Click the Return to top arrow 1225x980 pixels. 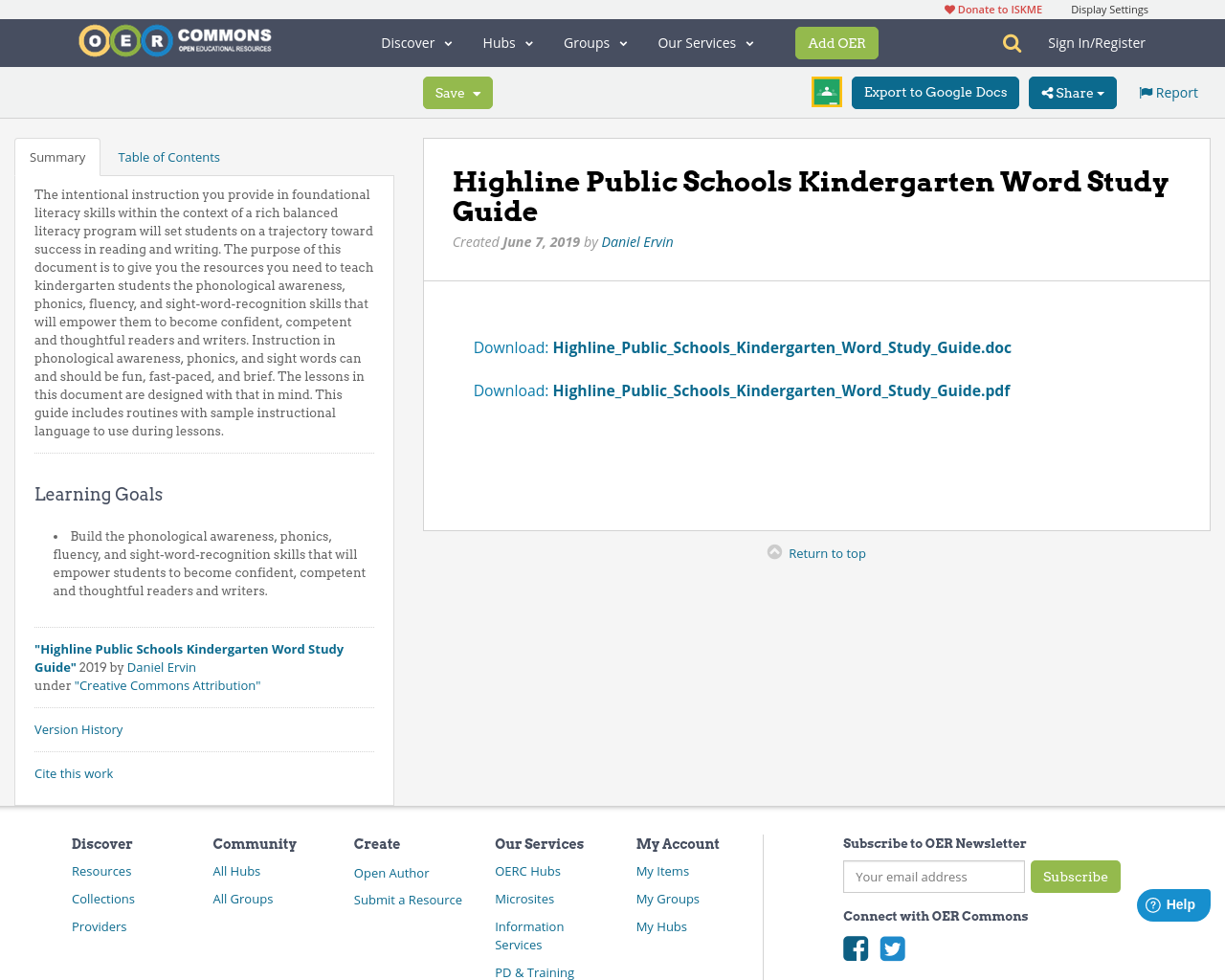[773, 550]
